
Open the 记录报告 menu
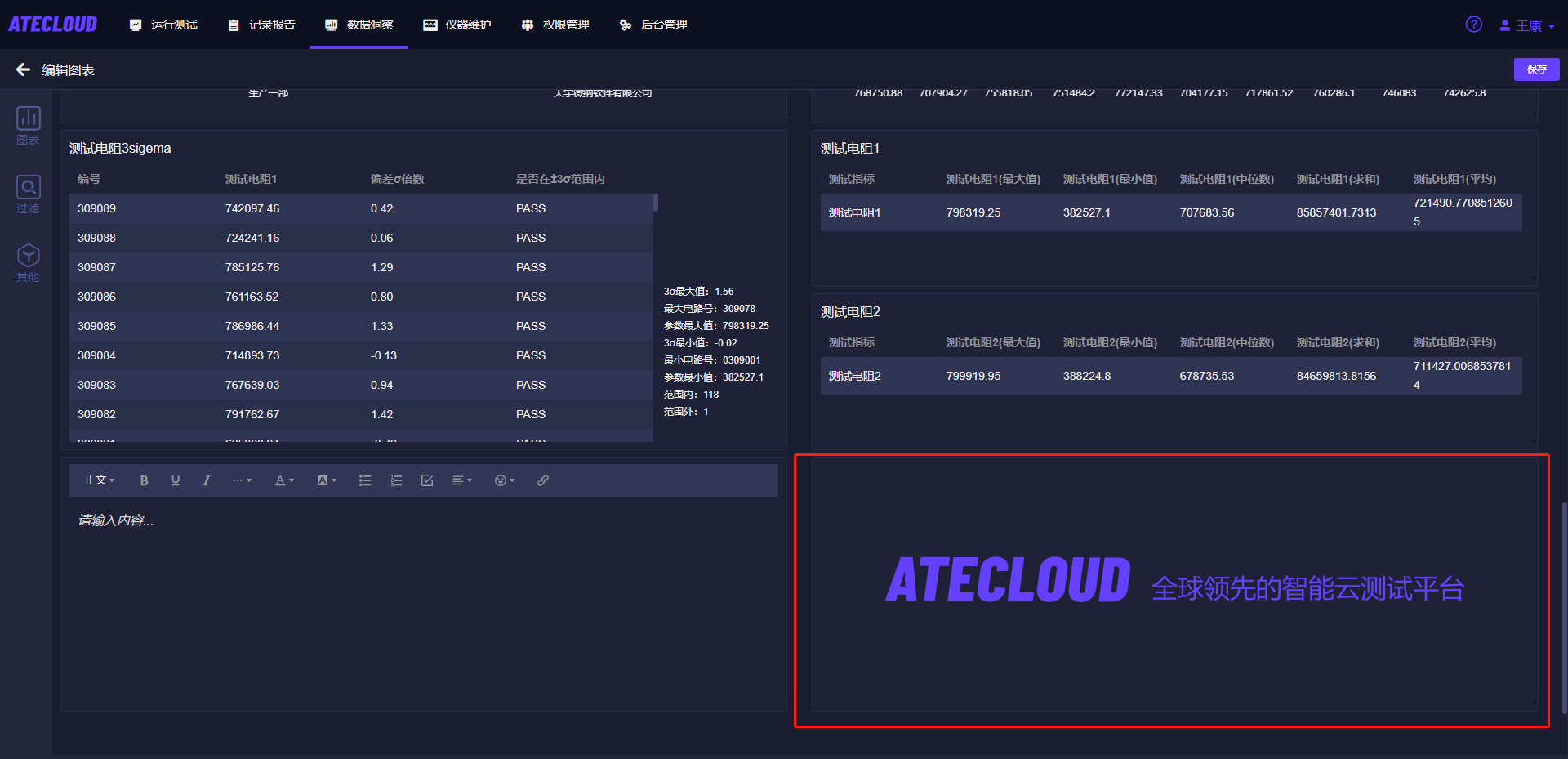[261, 25]
